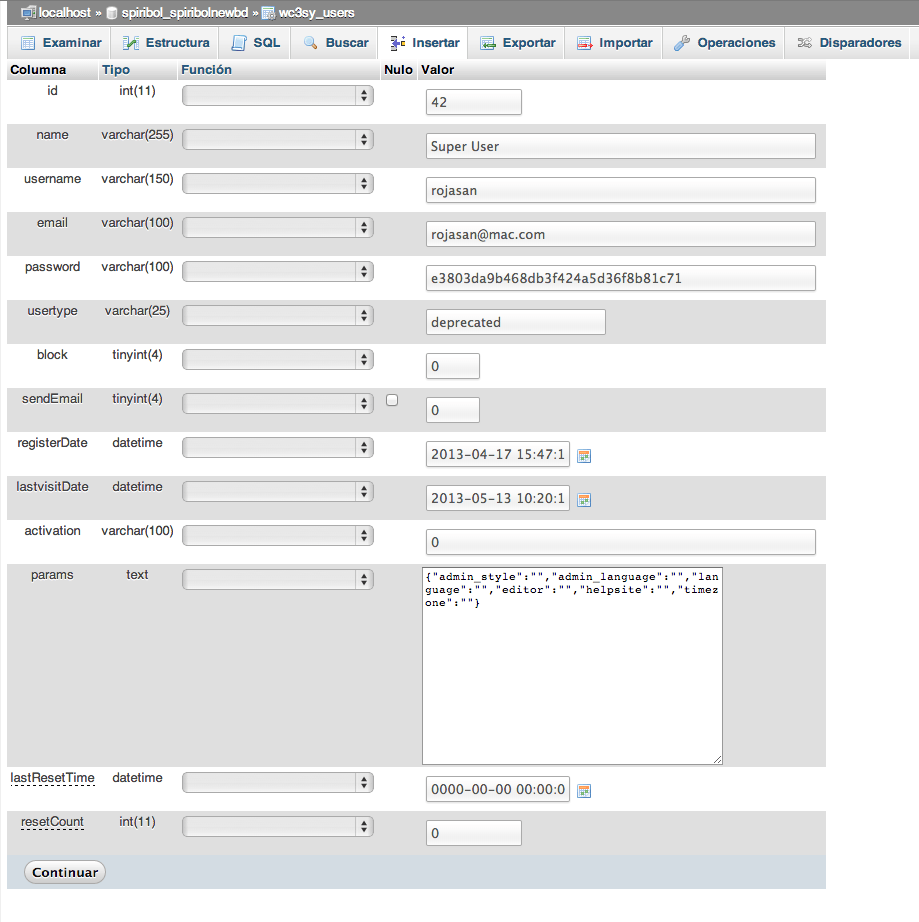This screenshot has height=922, width=919.
Task: Open the Función dropdown for registerDate
Action: tap(278, 447)
